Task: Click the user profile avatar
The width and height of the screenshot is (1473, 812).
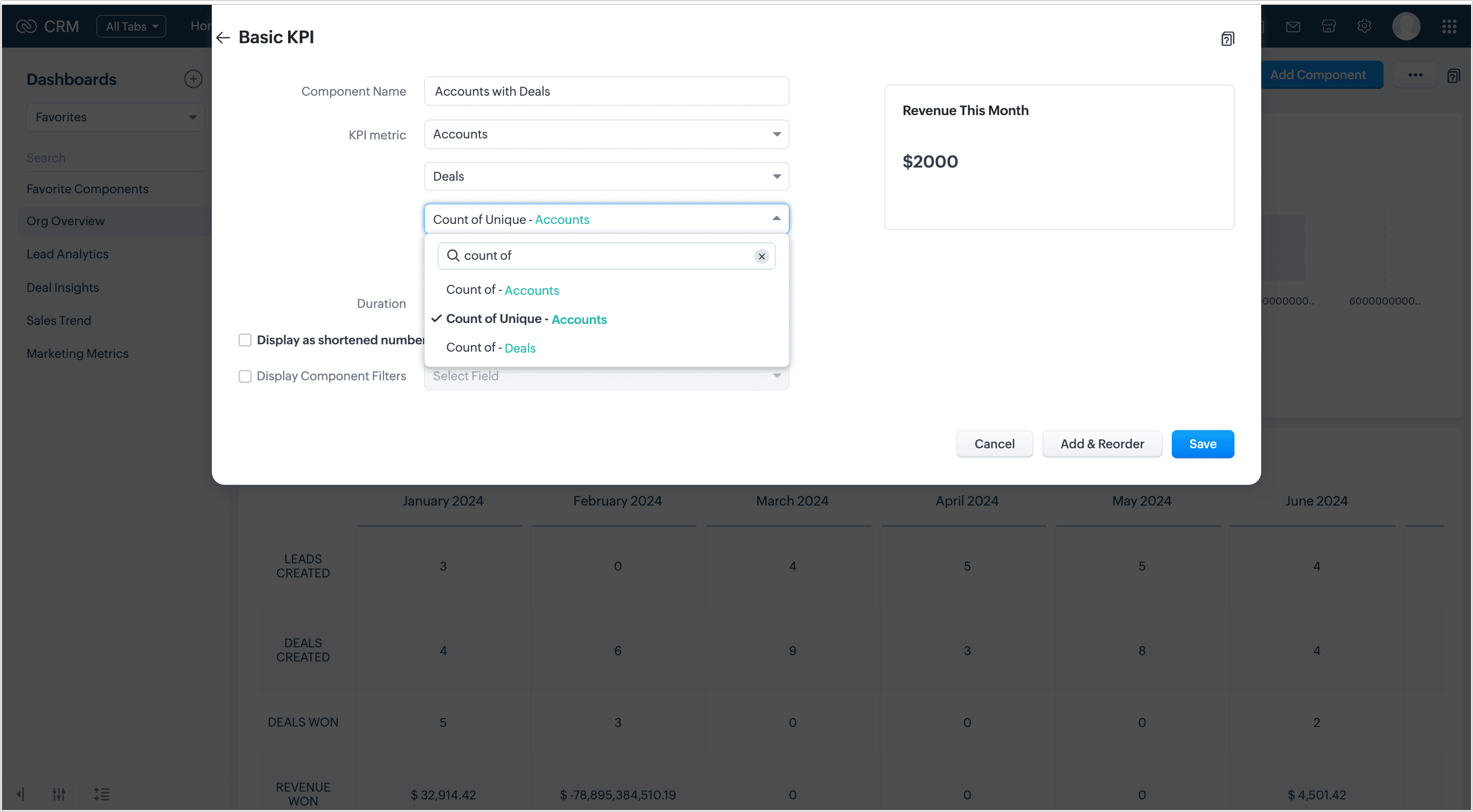Action: 1406,26
